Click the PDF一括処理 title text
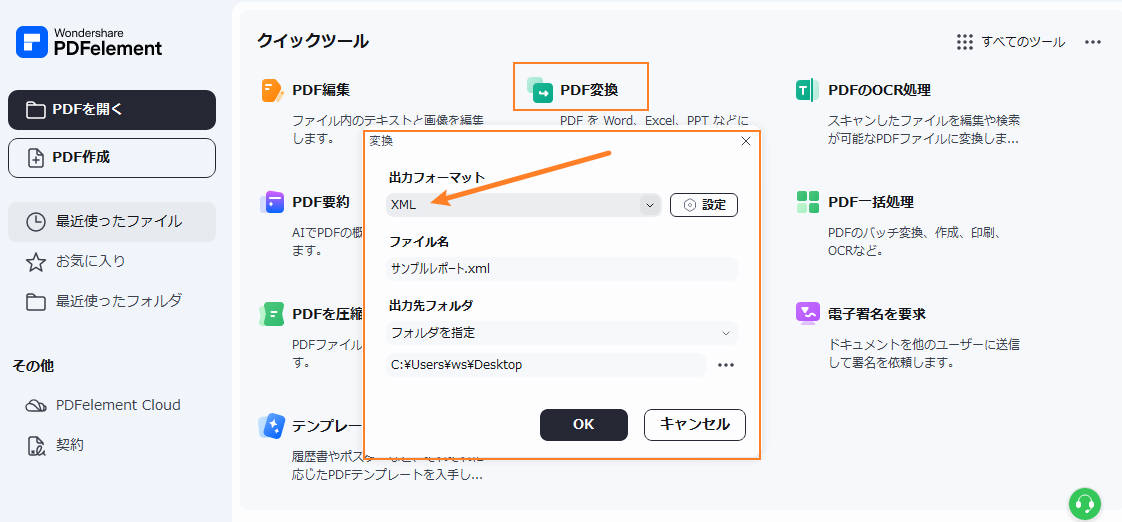This screenshot has height=522, width=1122. [871, 202]
